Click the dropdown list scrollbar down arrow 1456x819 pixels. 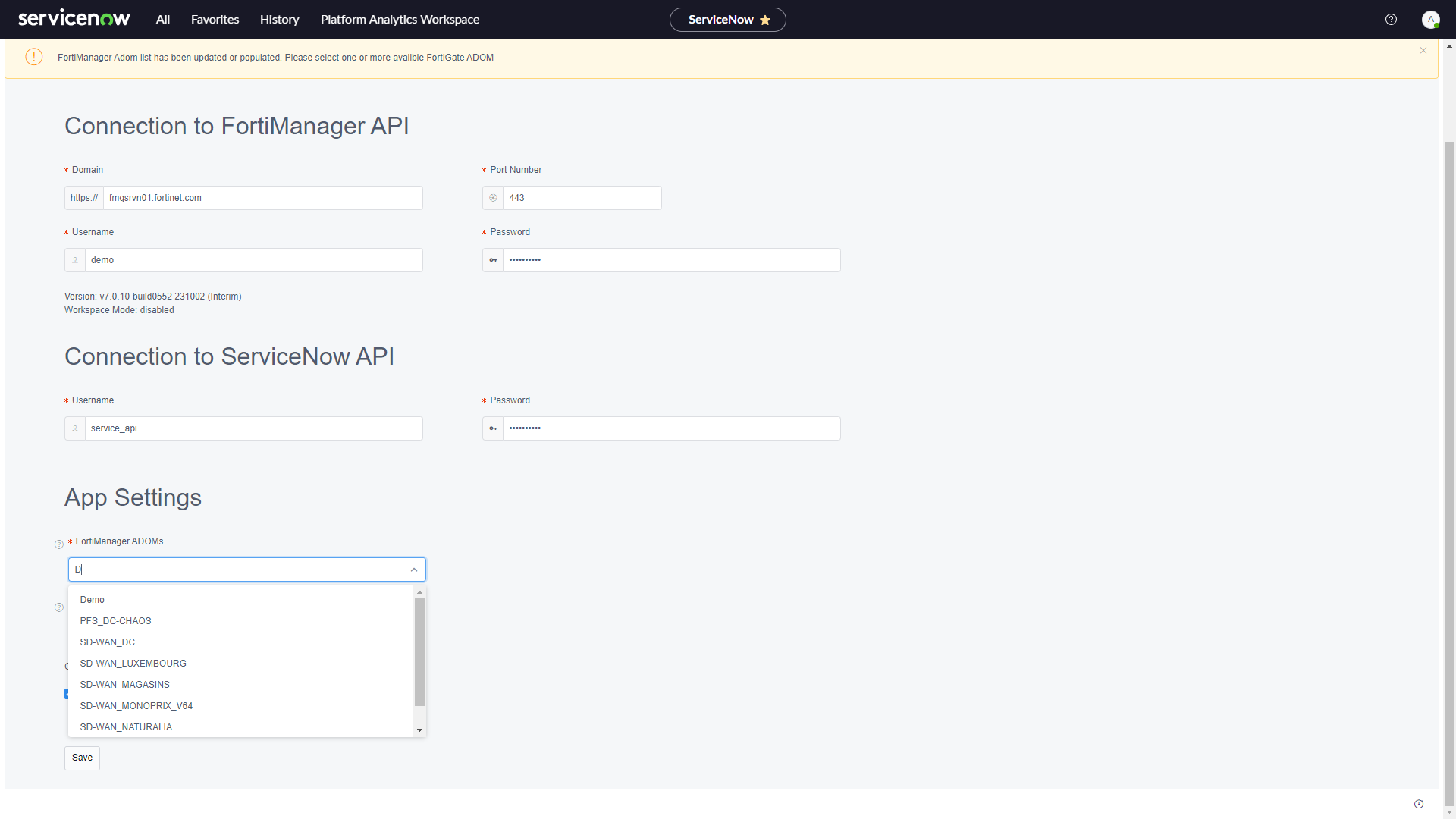(x=419, y=730)
